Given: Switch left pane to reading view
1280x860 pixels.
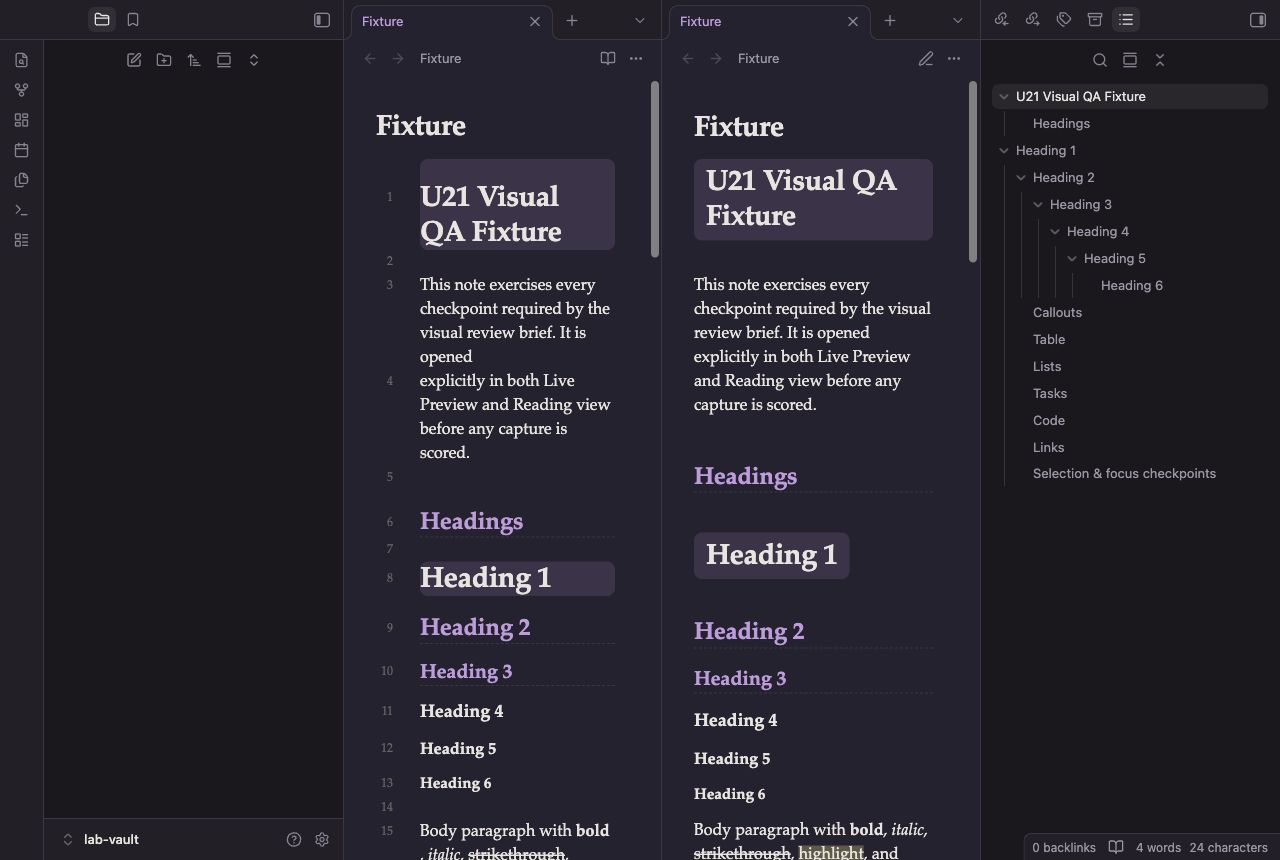Looking at the screenshot, I should pyautogui.click(x=607, y=59).
